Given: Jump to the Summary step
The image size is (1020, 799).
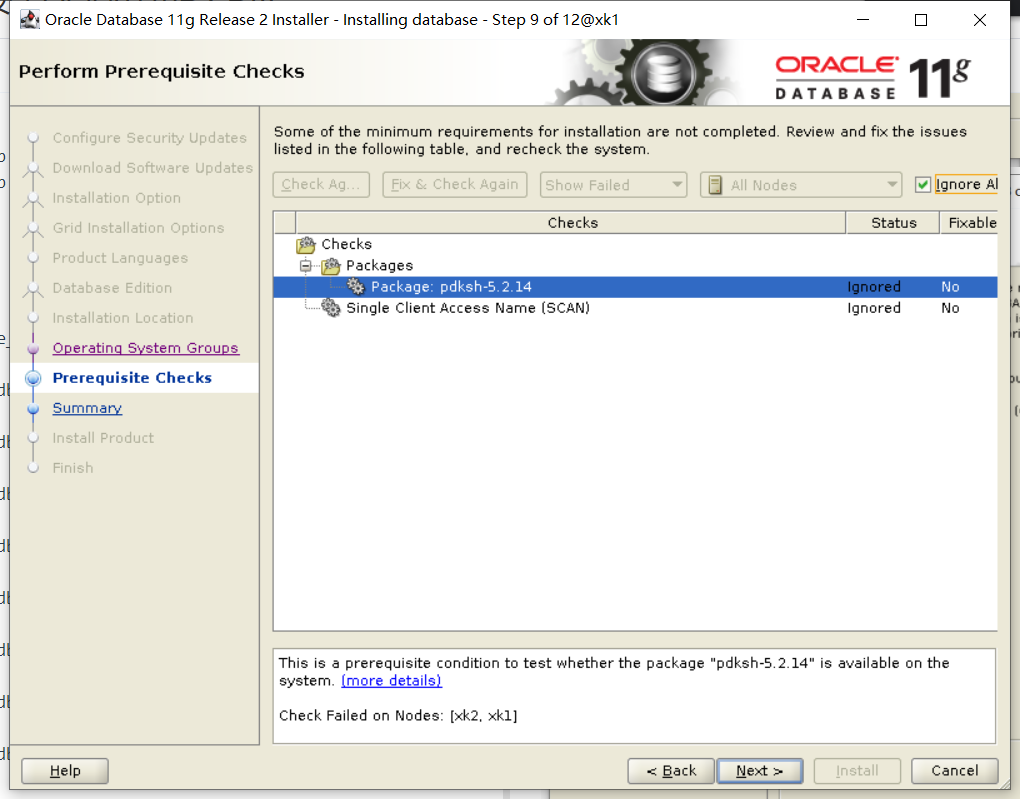Looking at the screenshot, I should tap(87, 408).
